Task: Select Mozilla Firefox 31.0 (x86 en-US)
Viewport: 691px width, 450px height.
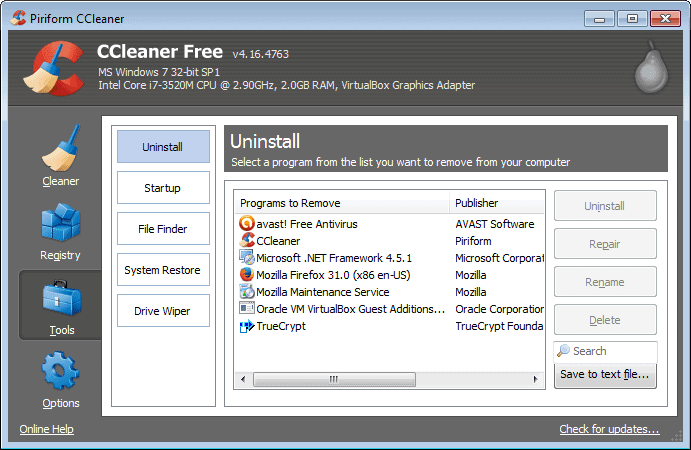Action: (x=333, y=275)
